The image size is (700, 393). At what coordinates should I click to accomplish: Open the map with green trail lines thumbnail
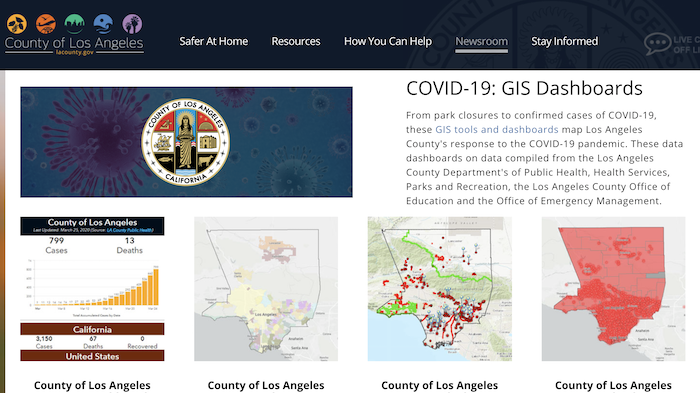pos(440,289)
